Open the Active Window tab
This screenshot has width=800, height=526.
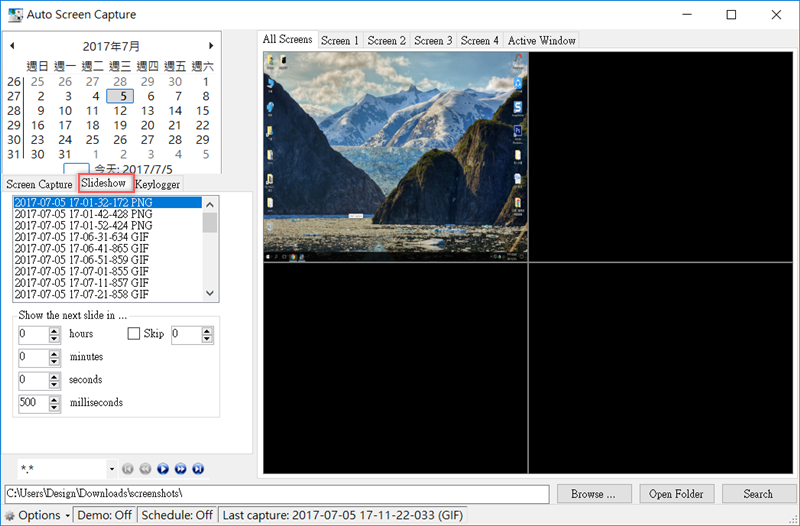(x=541, y=41)
